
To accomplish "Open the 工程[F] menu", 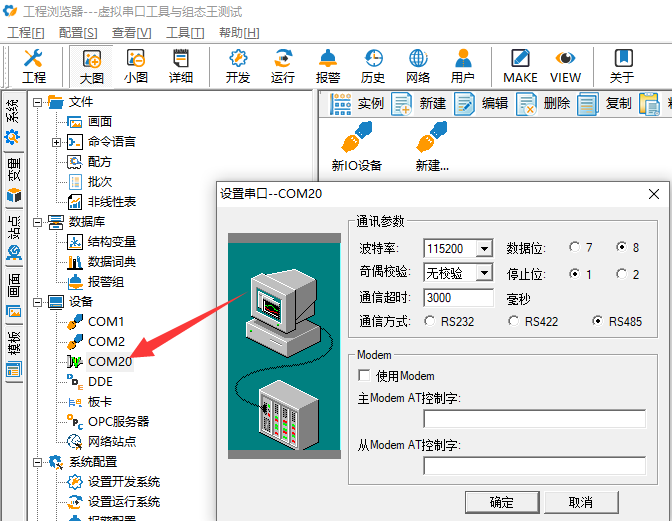I will click(x=26, y=33).
